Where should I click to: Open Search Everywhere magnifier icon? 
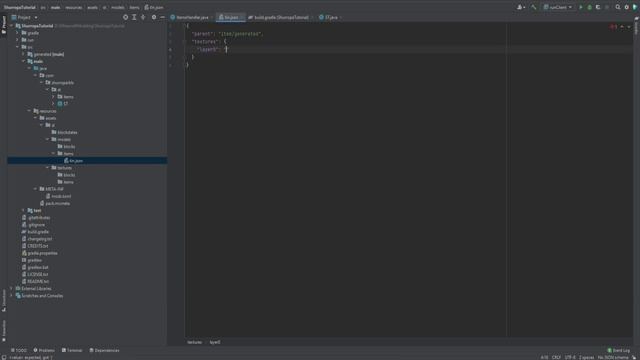pos(618,7)
